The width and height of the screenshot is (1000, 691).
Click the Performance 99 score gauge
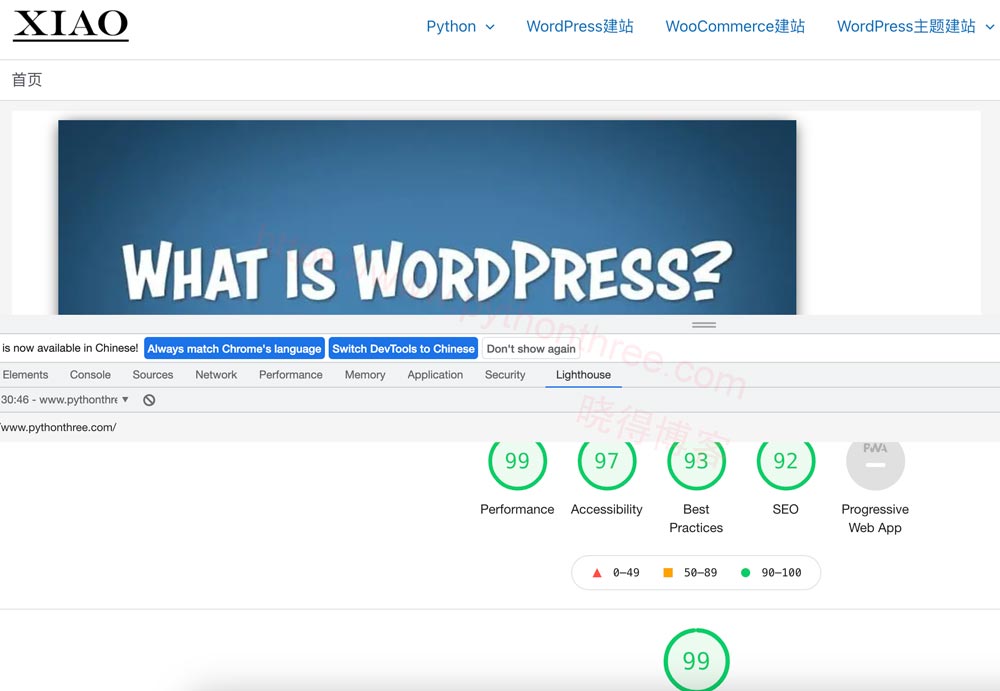tap(517, 461)
